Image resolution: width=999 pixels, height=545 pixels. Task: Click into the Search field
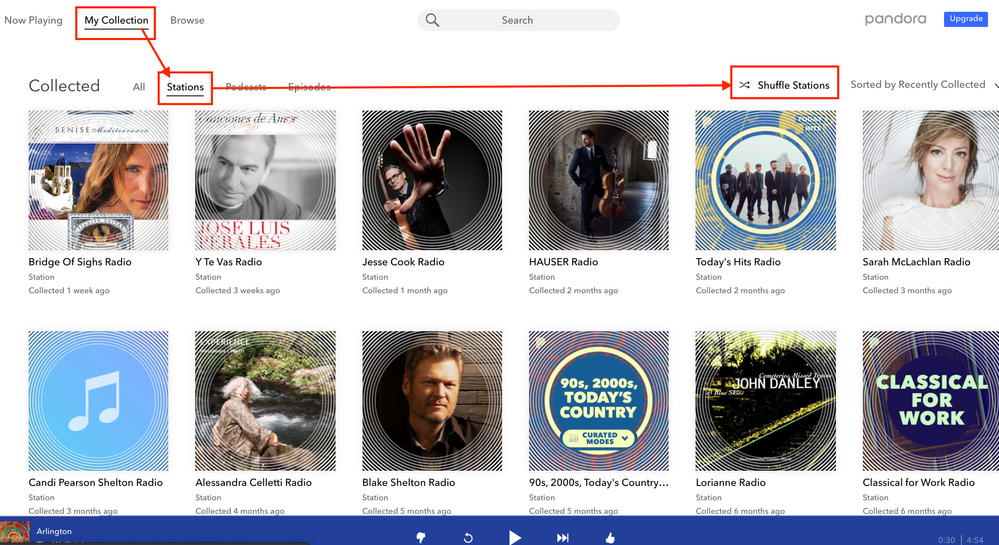coord(530,20)
